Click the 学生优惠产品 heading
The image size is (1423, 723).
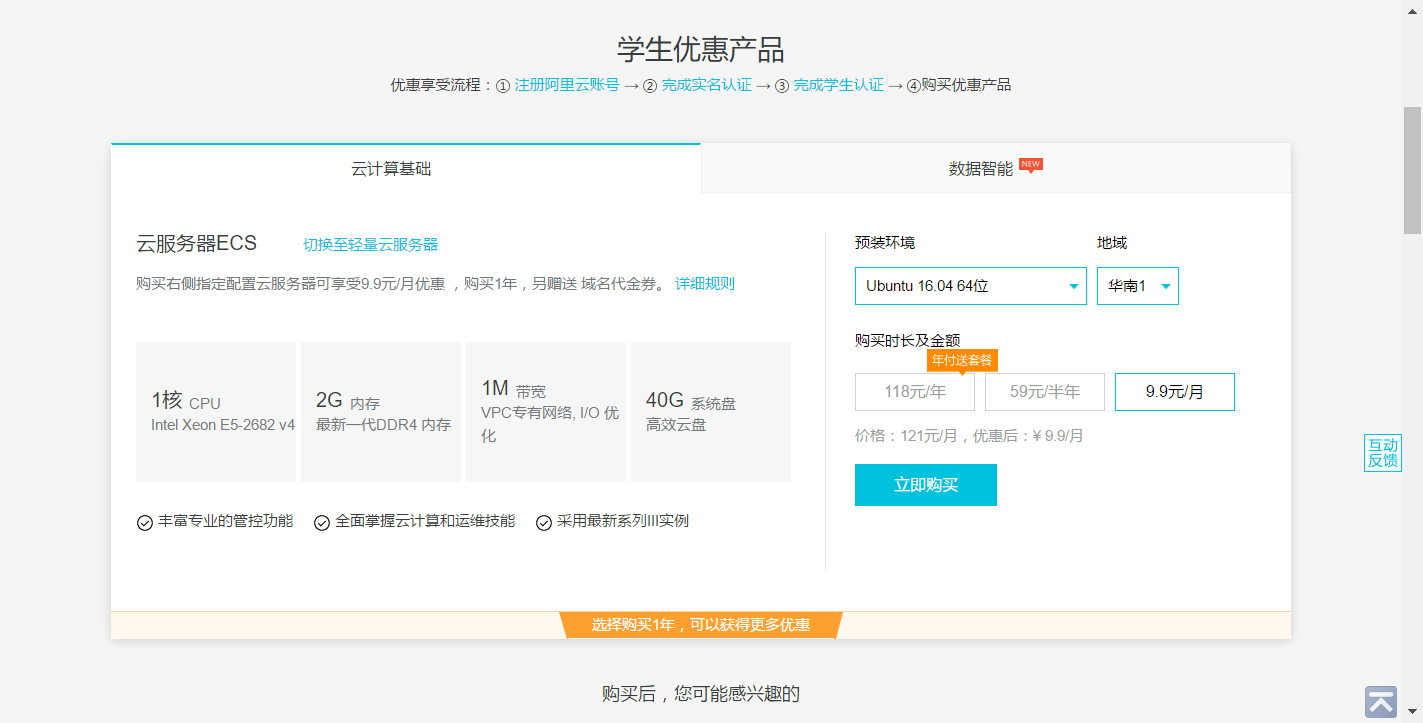pos(700,49)
